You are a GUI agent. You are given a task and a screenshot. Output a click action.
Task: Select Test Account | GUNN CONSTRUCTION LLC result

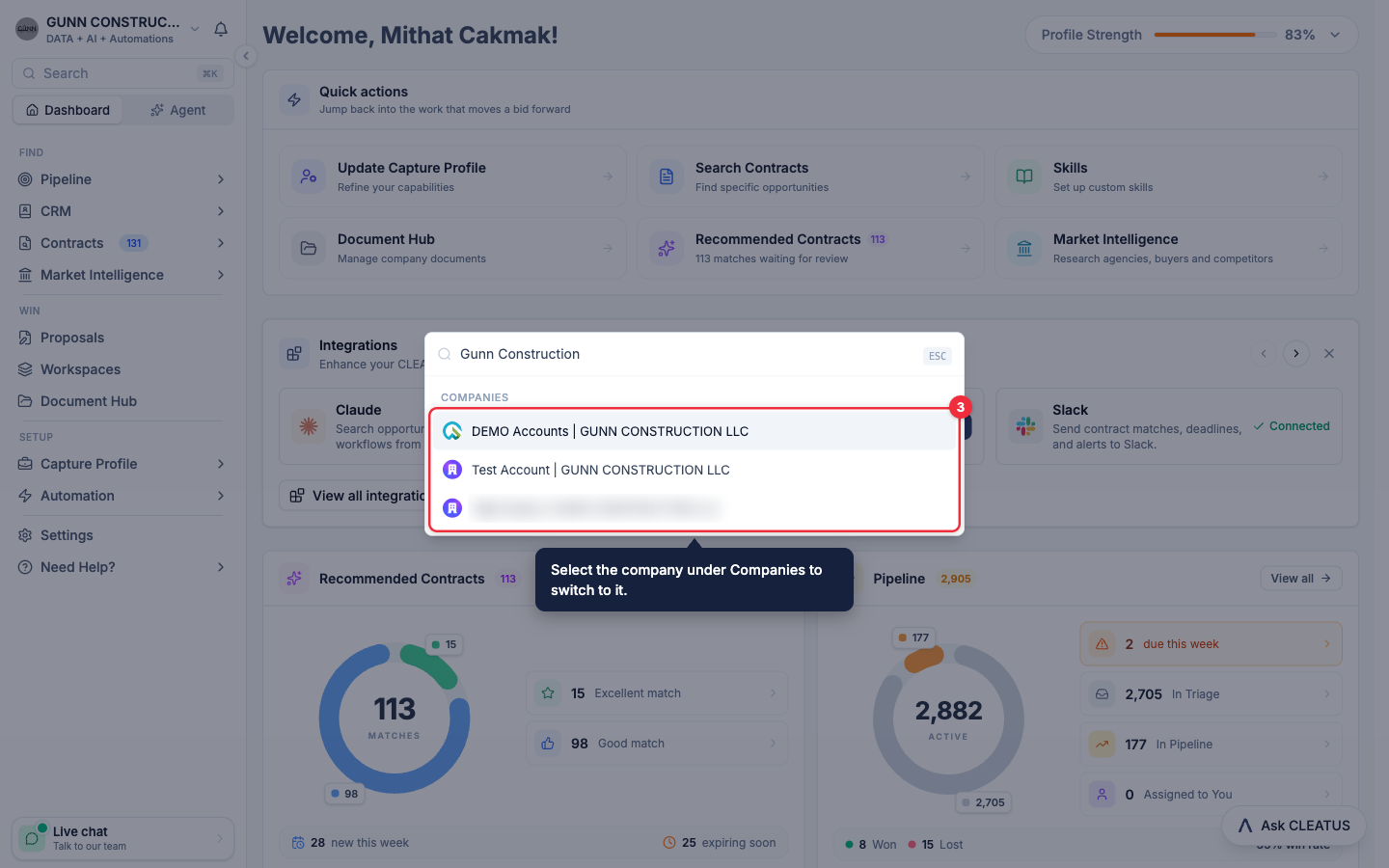point(694,470)
